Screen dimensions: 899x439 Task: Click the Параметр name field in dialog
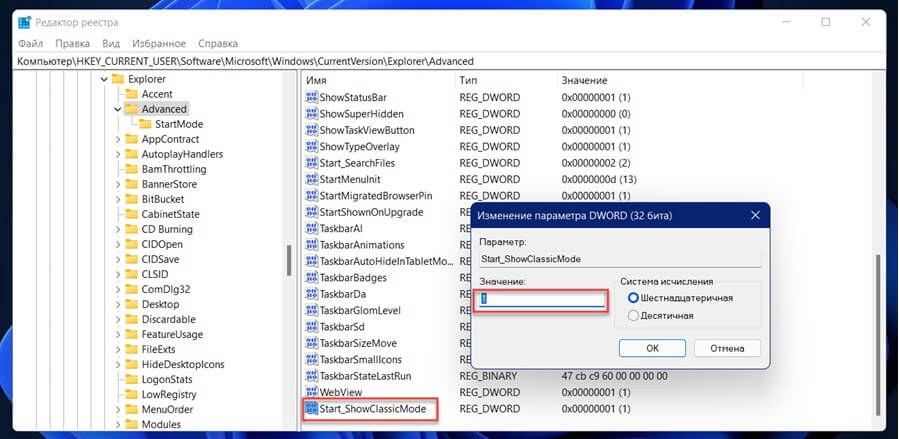(620, 259)
